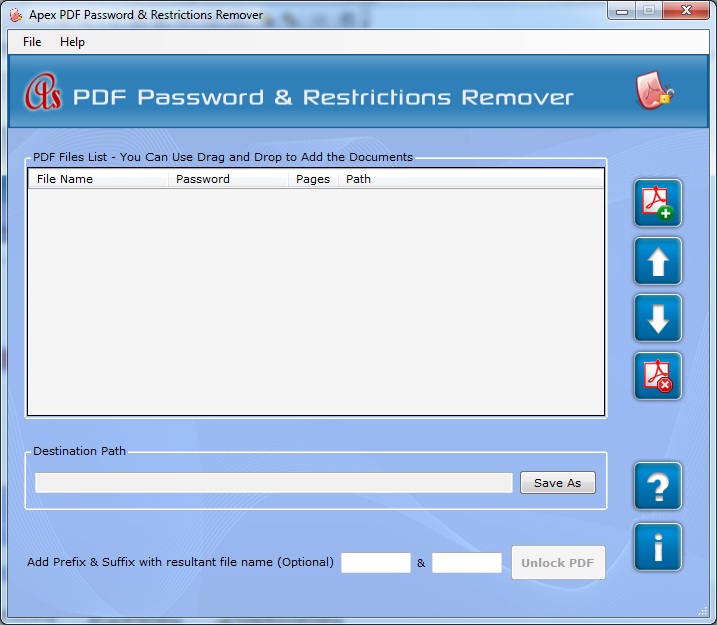This screenshot has width=717, height=625.
Task: Click the Save As button
Action: (x=557, y=483)
